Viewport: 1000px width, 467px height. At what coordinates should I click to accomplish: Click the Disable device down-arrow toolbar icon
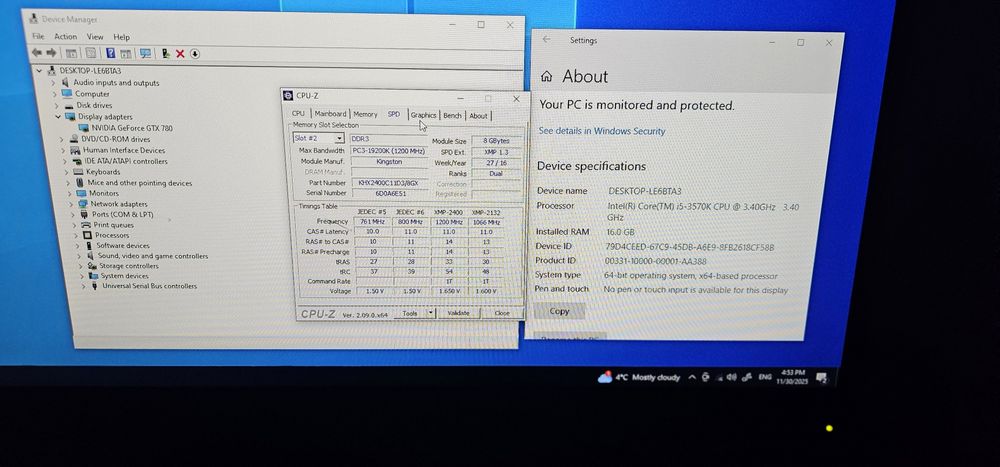195,54
